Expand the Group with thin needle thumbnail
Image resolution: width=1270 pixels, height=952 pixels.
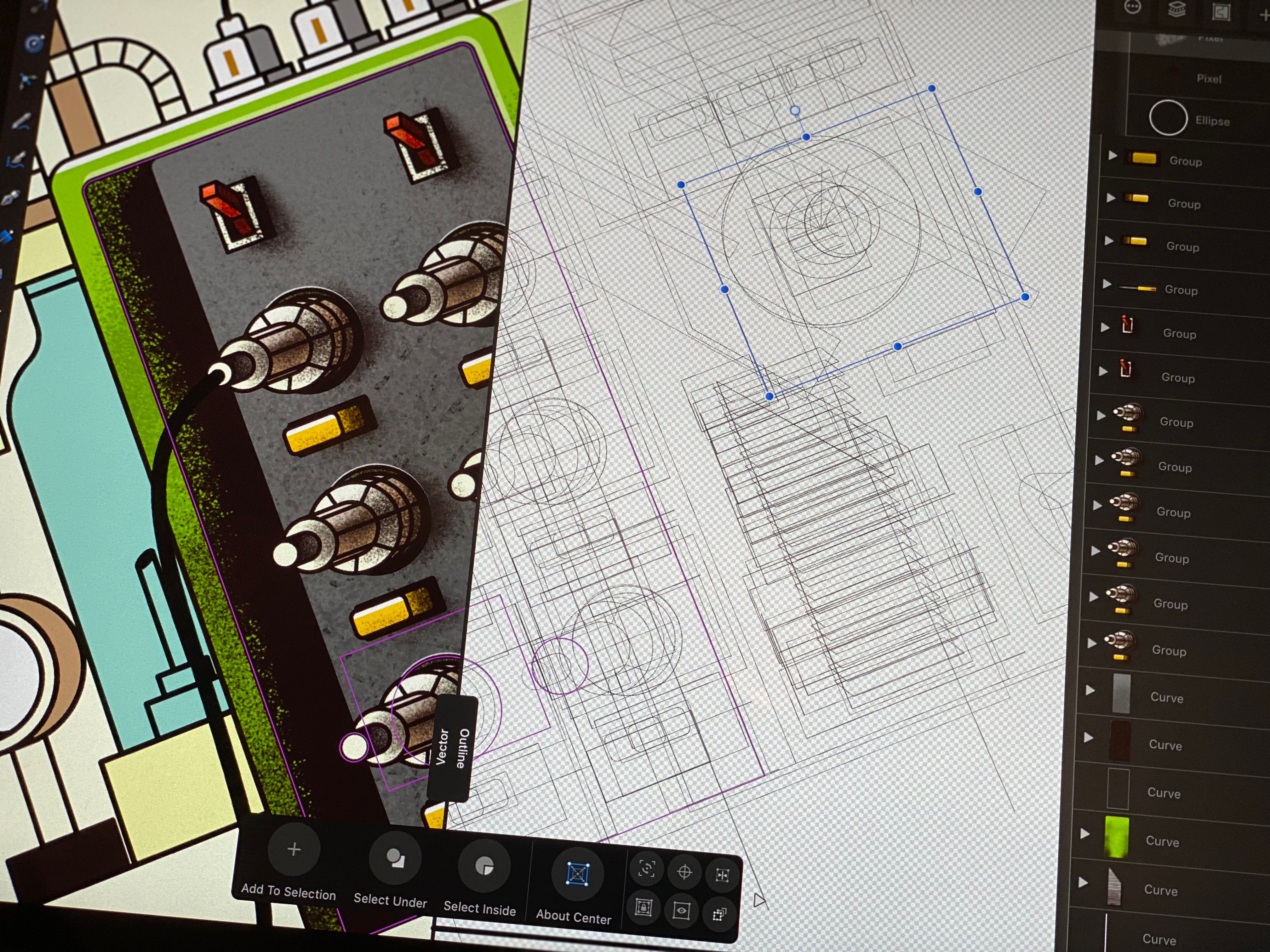[x=1107, y=284]
